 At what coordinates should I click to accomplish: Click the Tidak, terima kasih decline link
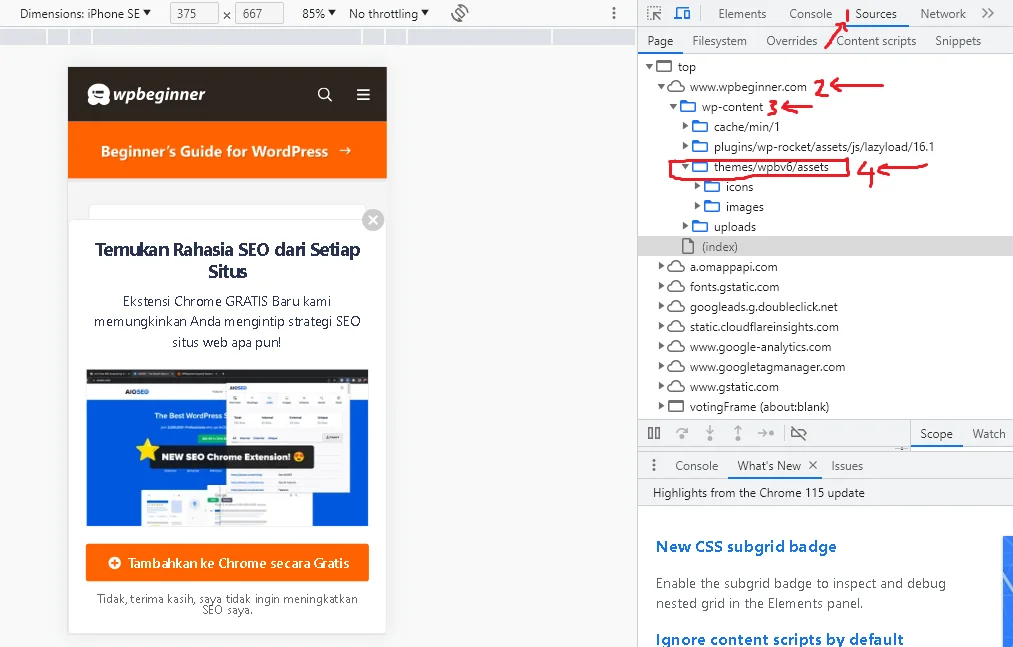click(x=227, y=604)
